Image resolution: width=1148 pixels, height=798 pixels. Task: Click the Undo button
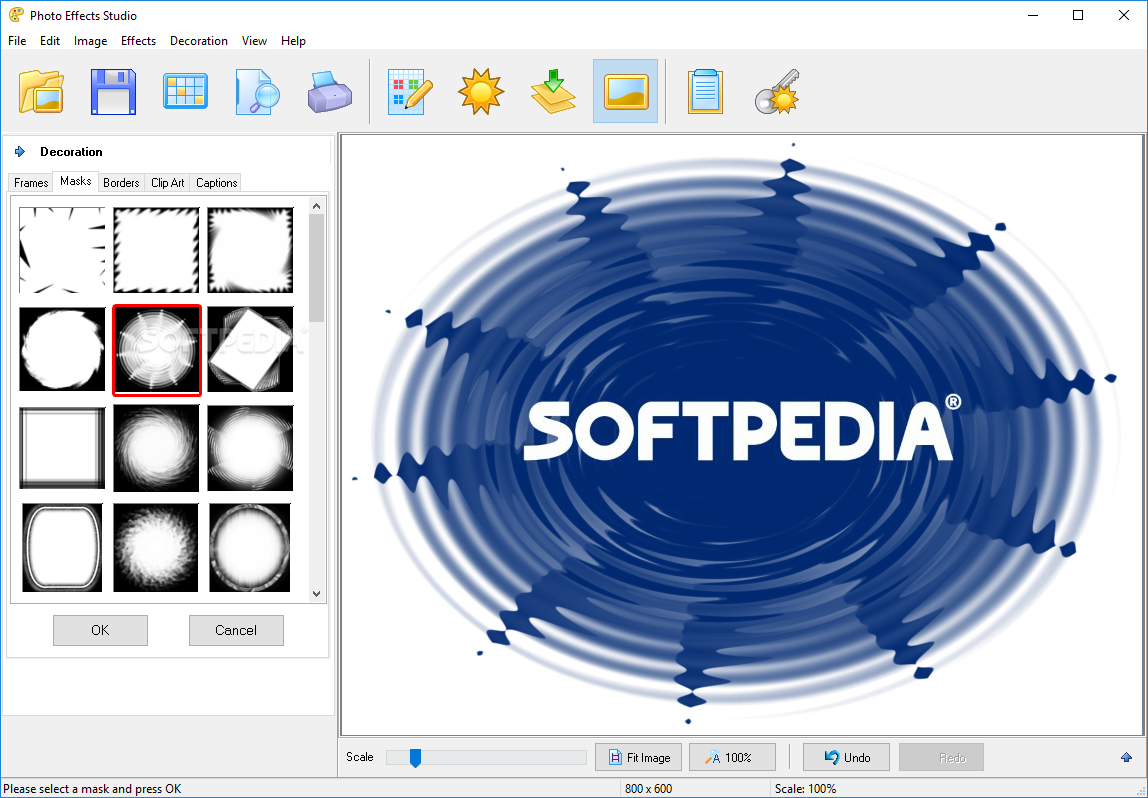(846, 757)
